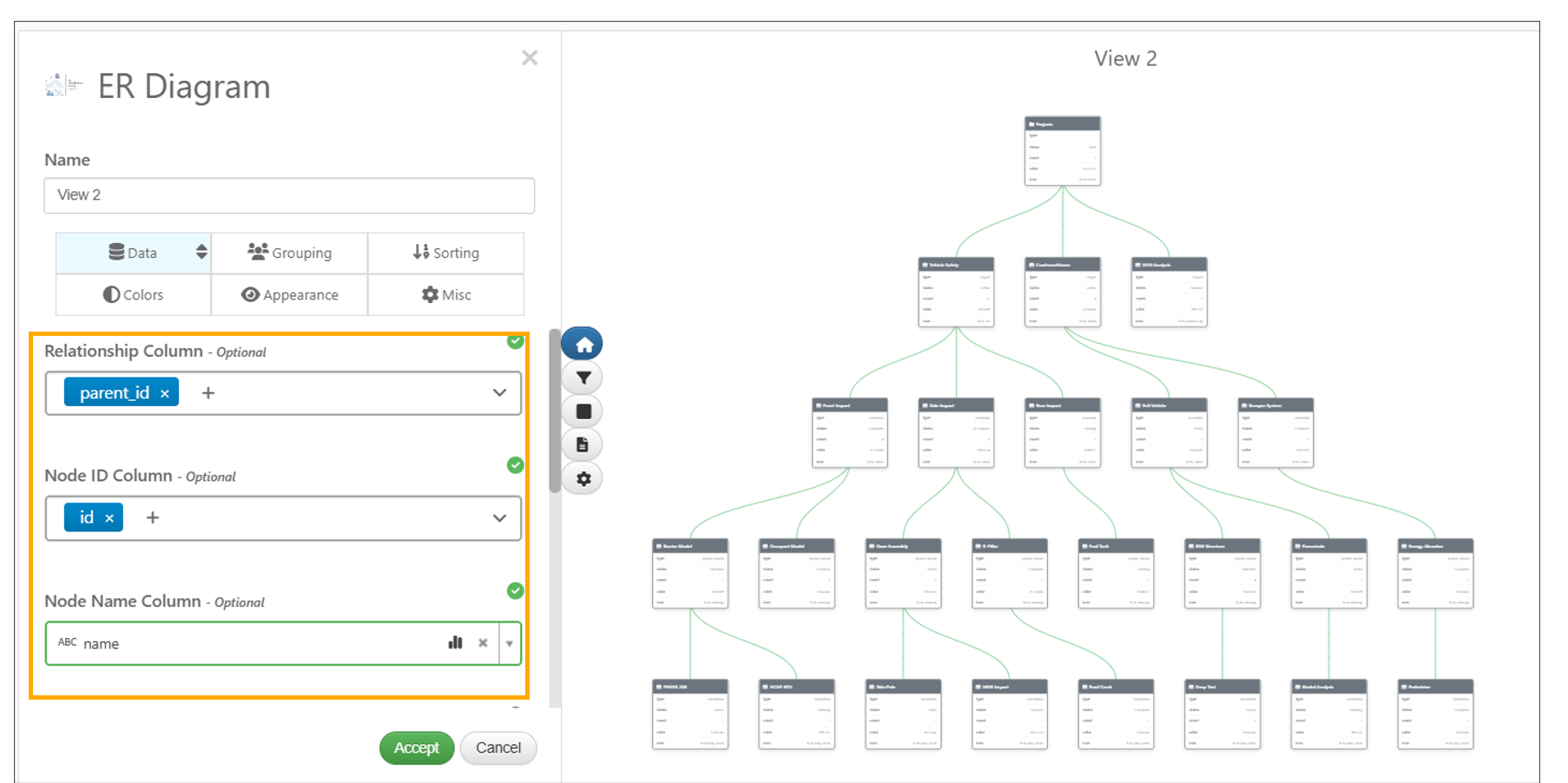The image size is (1568, 783).
Task: Add another relationship column with plus
Action: coord(208,393)
